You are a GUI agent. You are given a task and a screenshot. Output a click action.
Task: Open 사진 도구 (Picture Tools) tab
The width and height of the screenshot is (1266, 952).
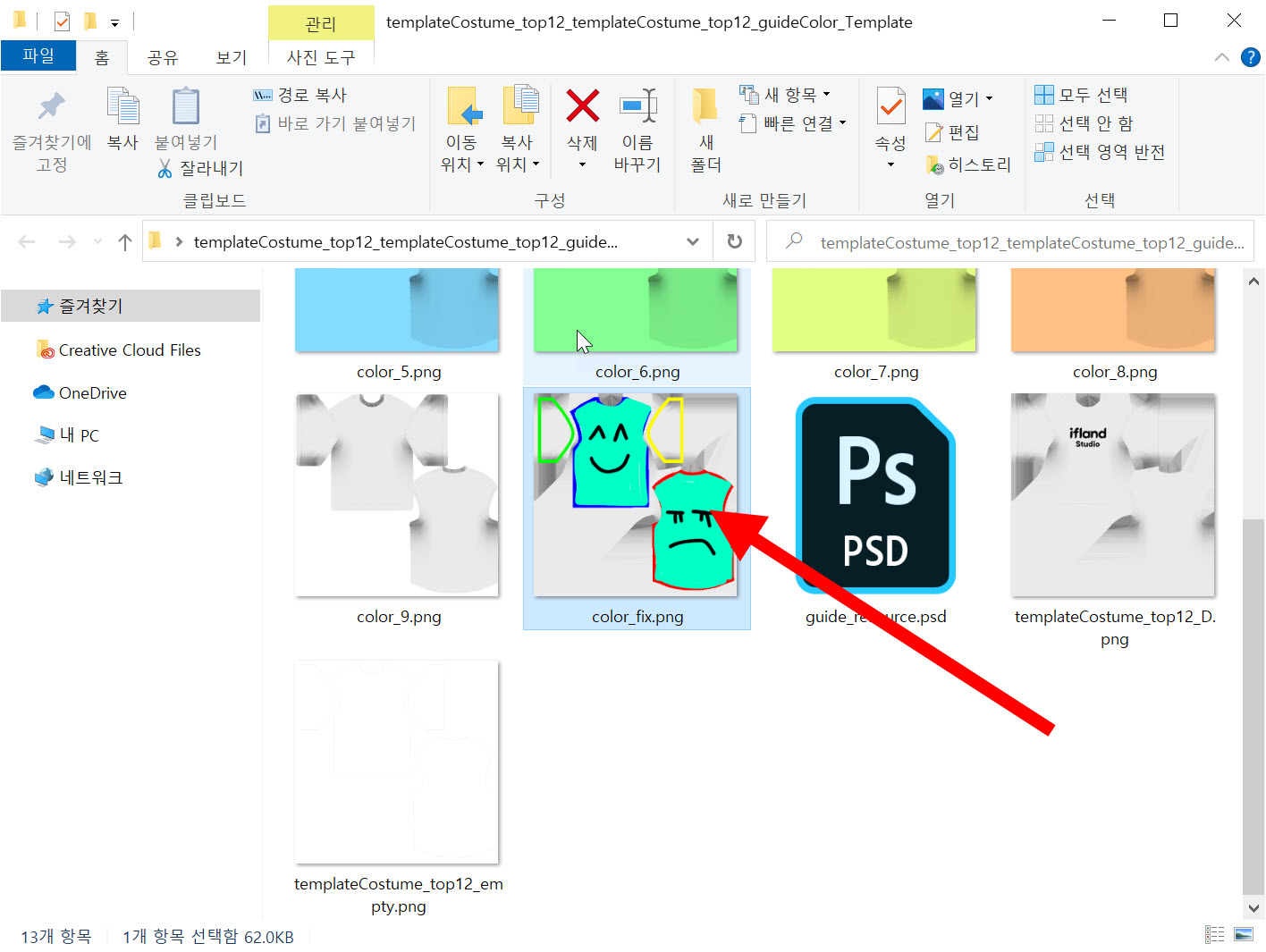pos(321,57)
